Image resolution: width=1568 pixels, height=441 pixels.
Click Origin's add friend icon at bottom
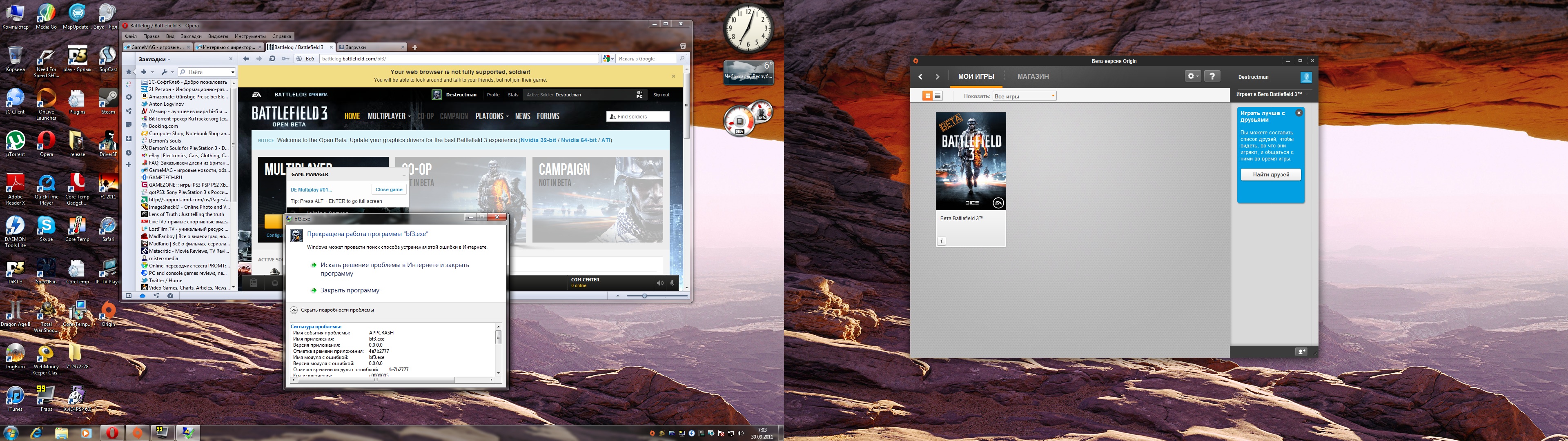1301,352
